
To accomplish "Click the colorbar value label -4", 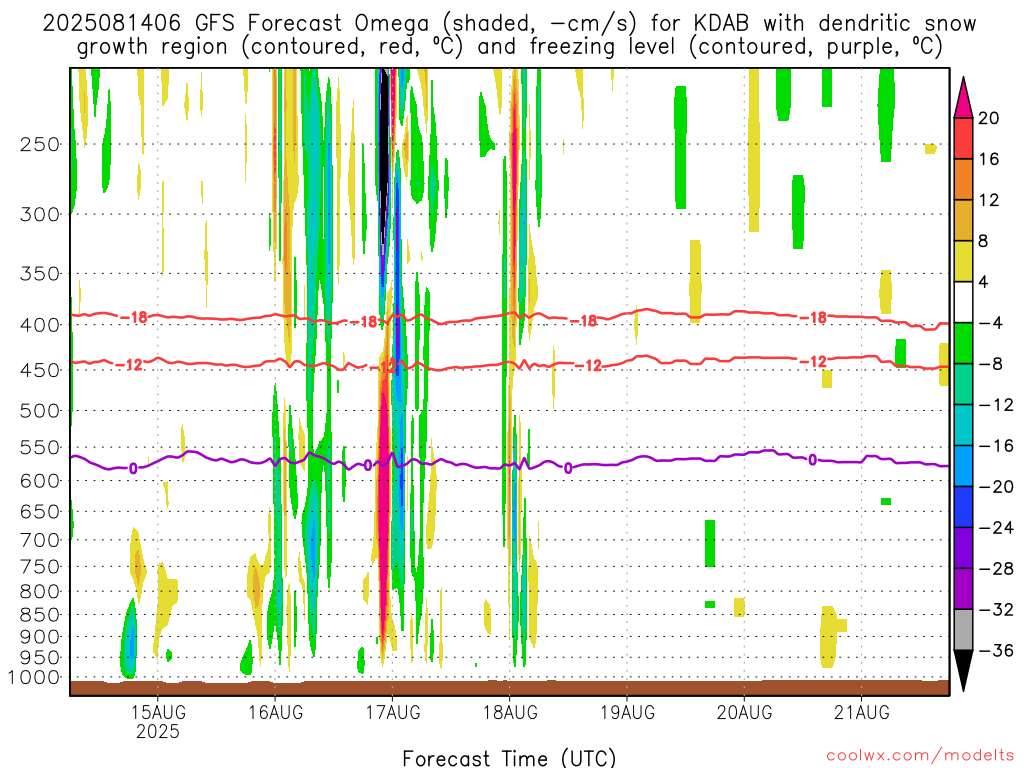I will point(991,323).
